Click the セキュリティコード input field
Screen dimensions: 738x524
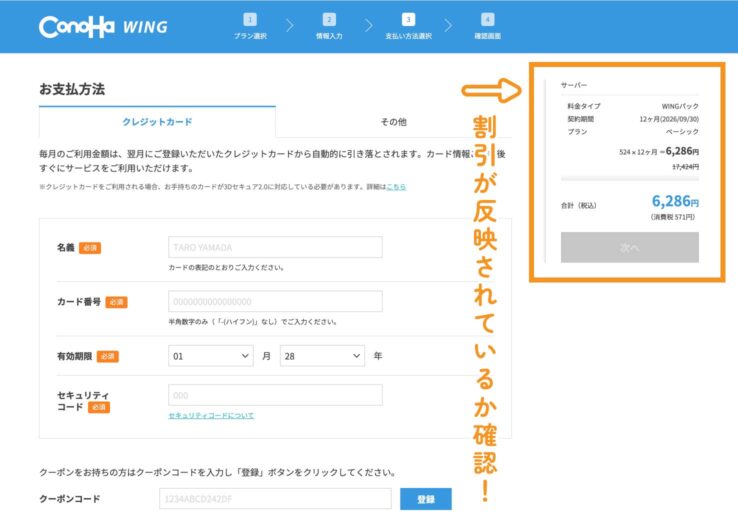coord(275,395)
